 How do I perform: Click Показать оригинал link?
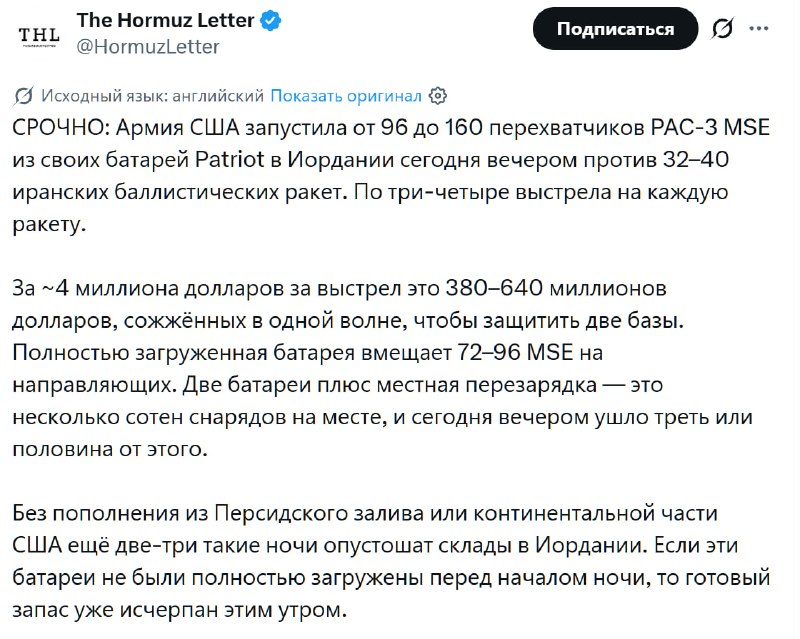[x=346, y=95]
